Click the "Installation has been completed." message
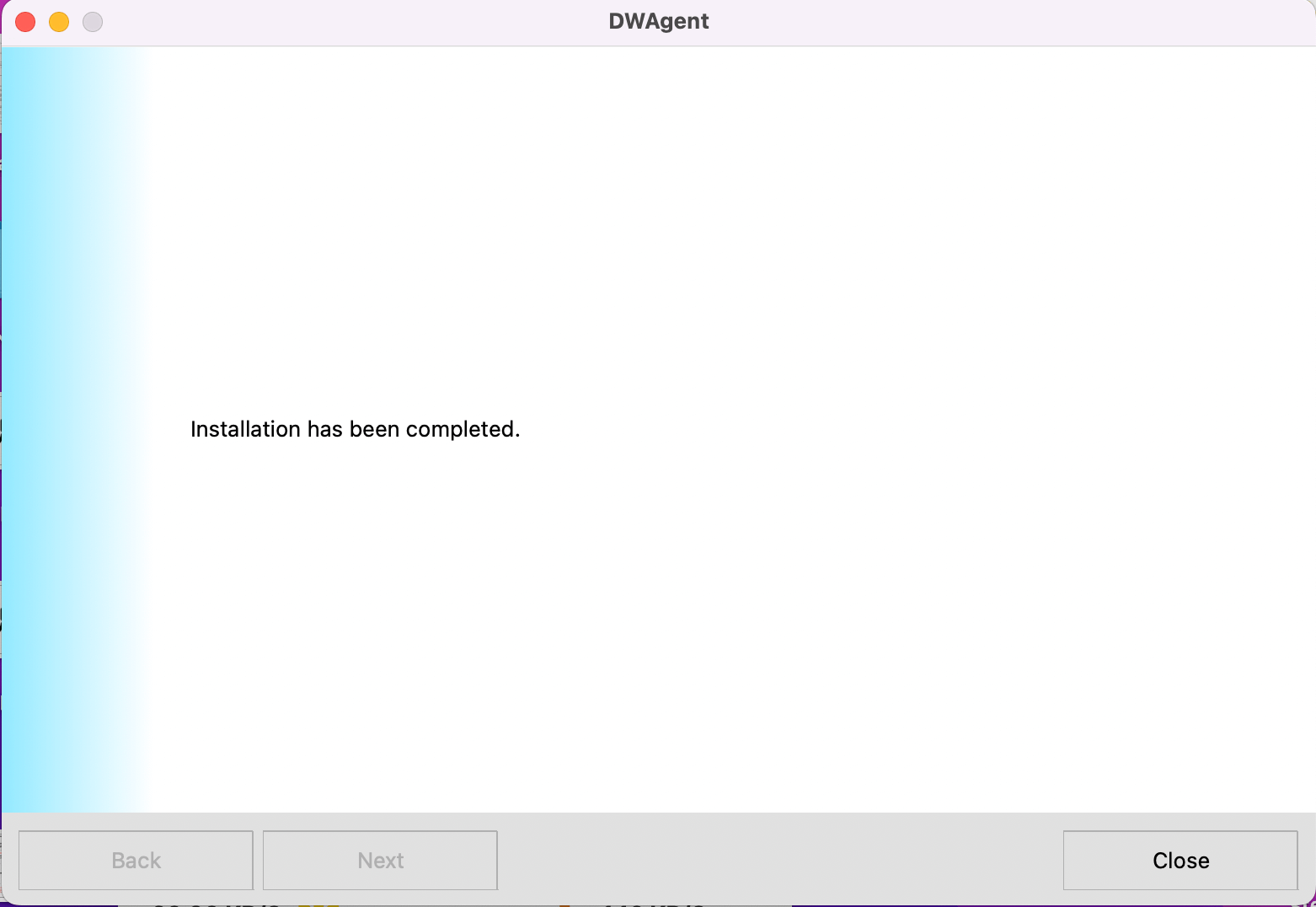1316x907 pixels. [355, 429]
